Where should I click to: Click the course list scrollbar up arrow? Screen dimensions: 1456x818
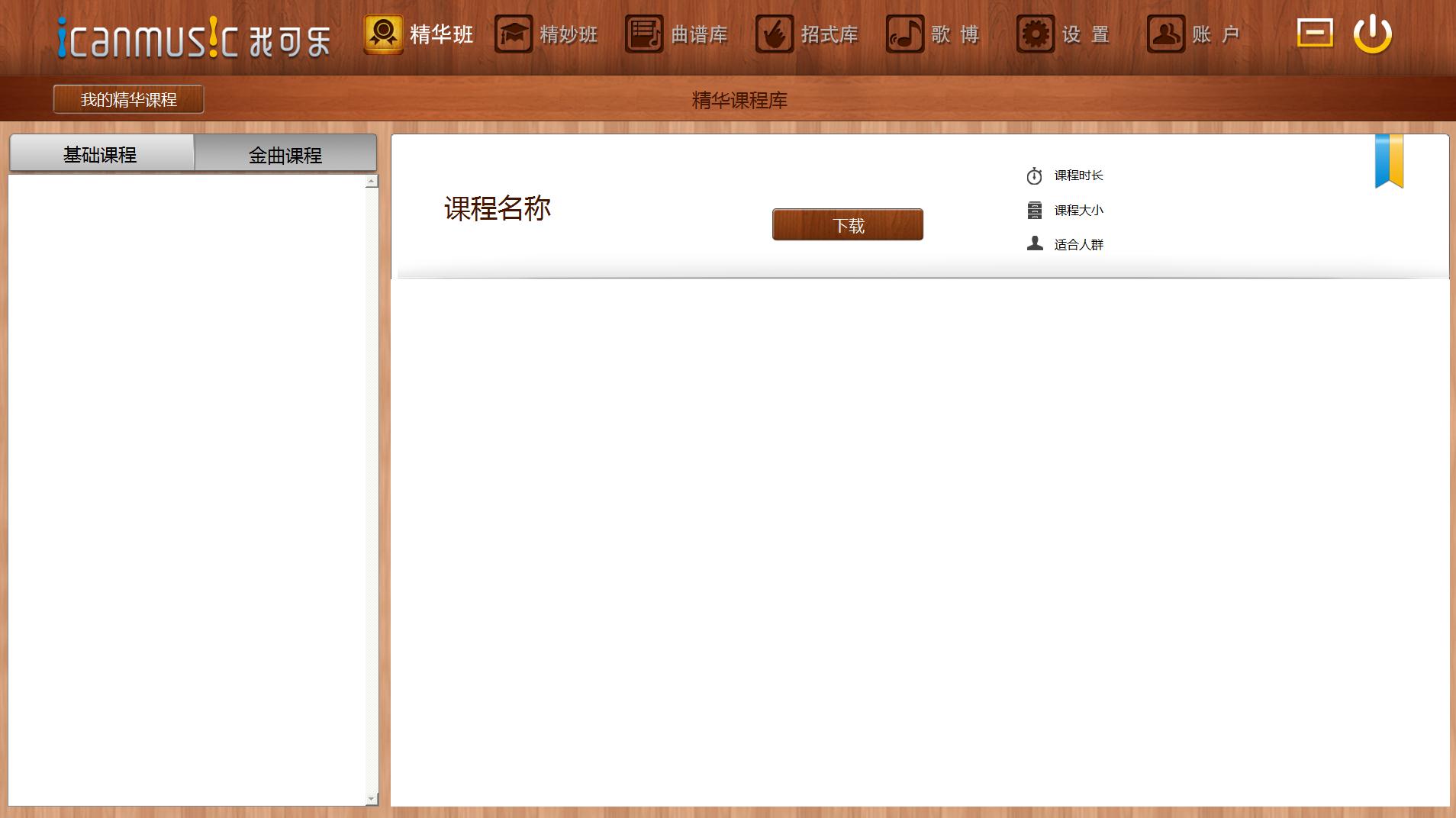[372, 182]
